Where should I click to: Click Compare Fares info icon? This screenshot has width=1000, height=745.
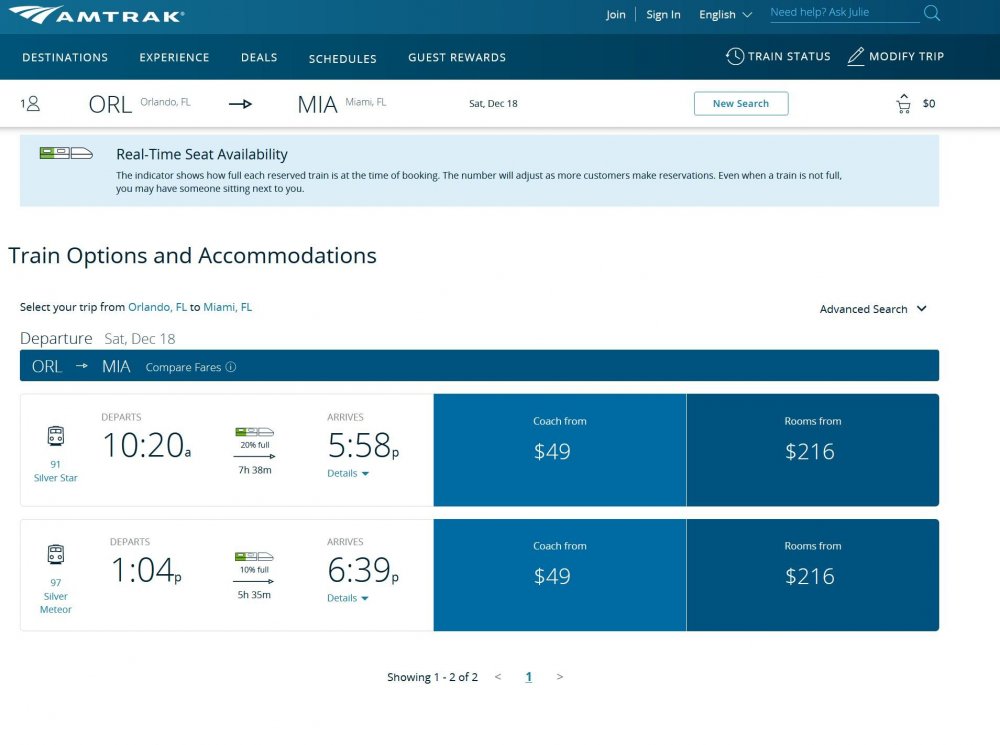pyautogui.click(x=231, y=367)
